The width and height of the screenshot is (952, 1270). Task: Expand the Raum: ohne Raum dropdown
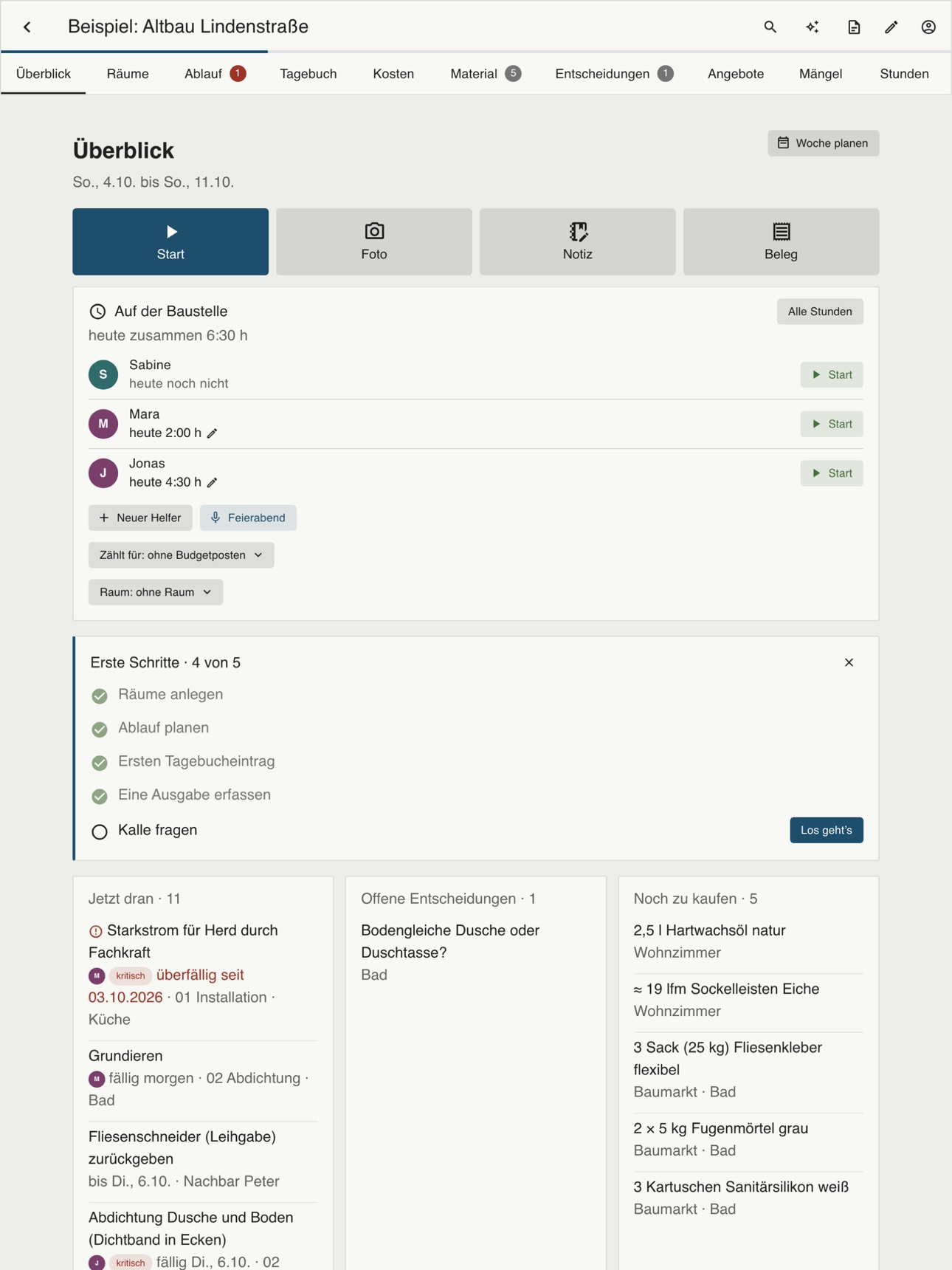click(156, 592)
